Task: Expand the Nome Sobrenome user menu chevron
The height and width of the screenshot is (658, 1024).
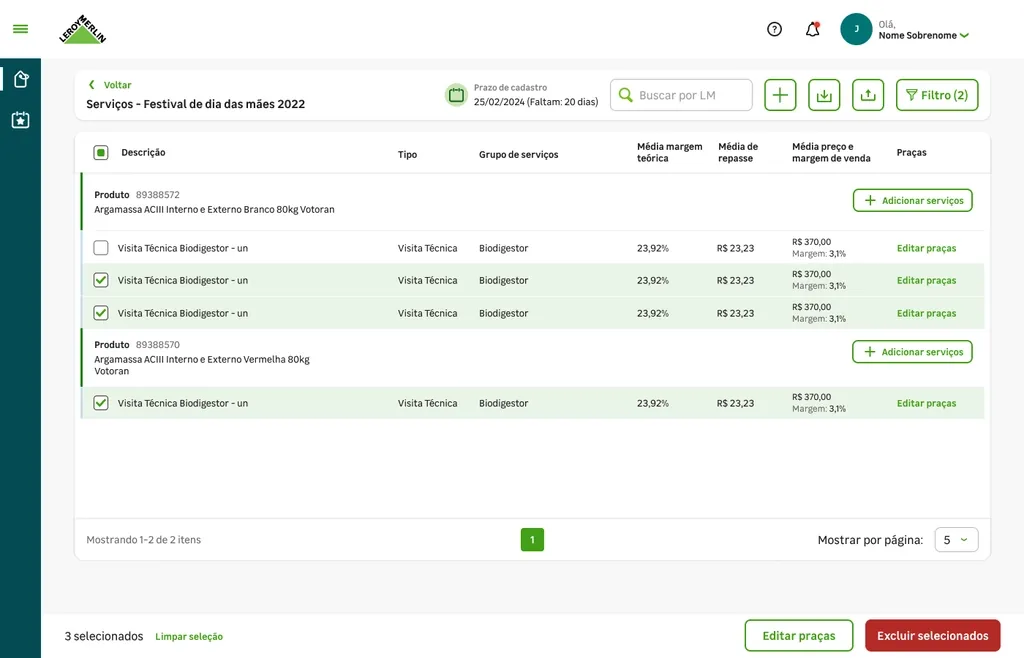Action: pos(965,36)
